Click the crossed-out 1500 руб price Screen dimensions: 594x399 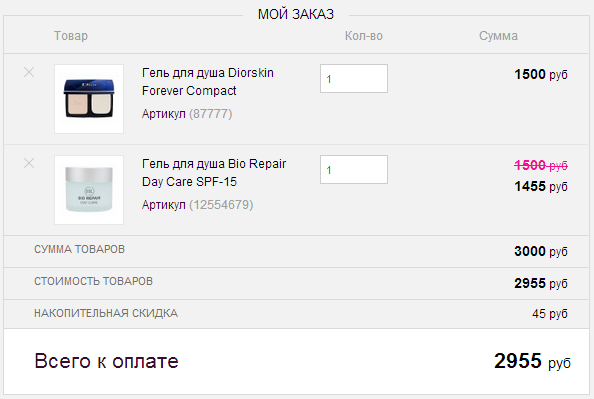click(x=541, y=165)
